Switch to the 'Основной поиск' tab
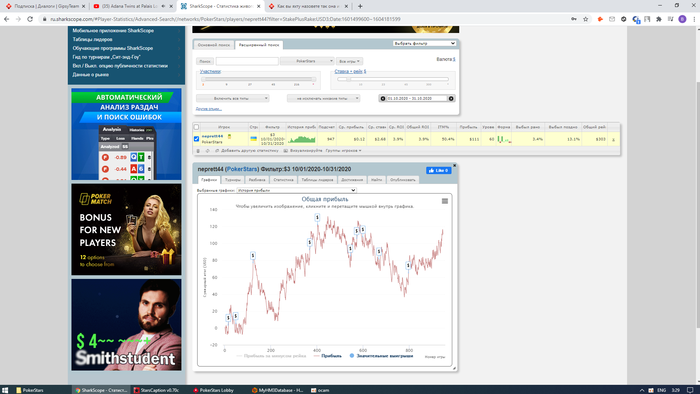 (x=214, y=45)
